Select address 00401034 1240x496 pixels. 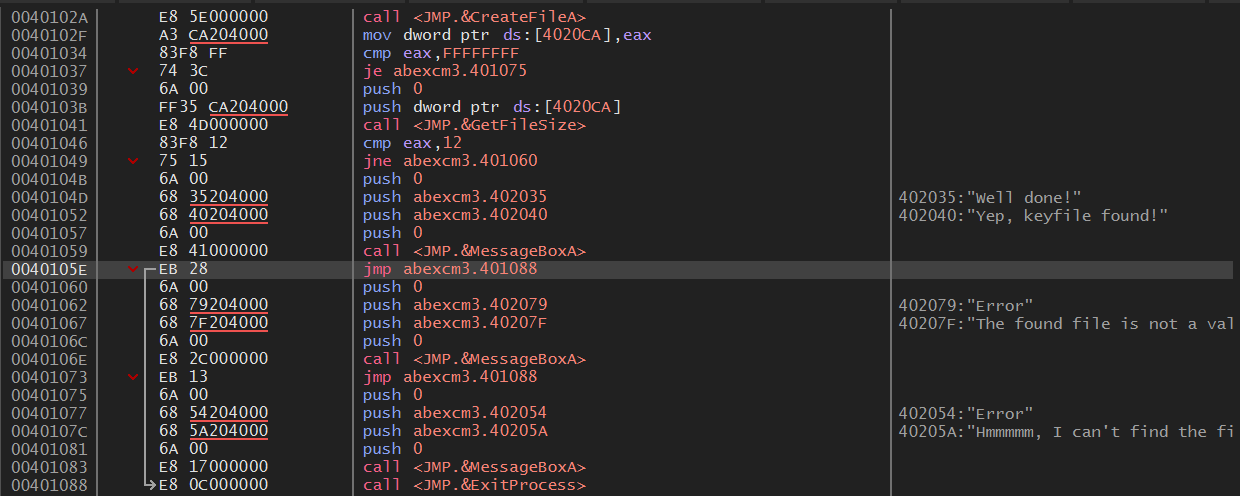[49, 53]
